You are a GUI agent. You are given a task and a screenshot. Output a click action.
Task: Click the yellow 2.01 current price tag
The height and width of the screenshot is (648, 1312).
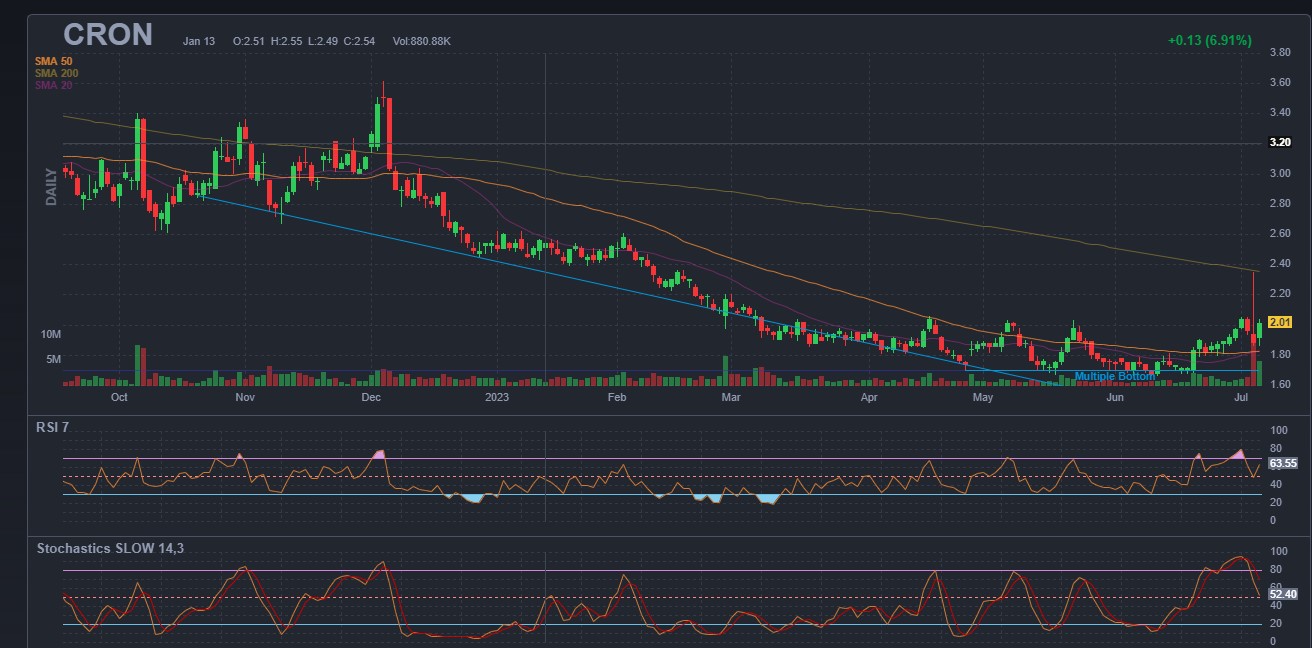[1280, 322]
